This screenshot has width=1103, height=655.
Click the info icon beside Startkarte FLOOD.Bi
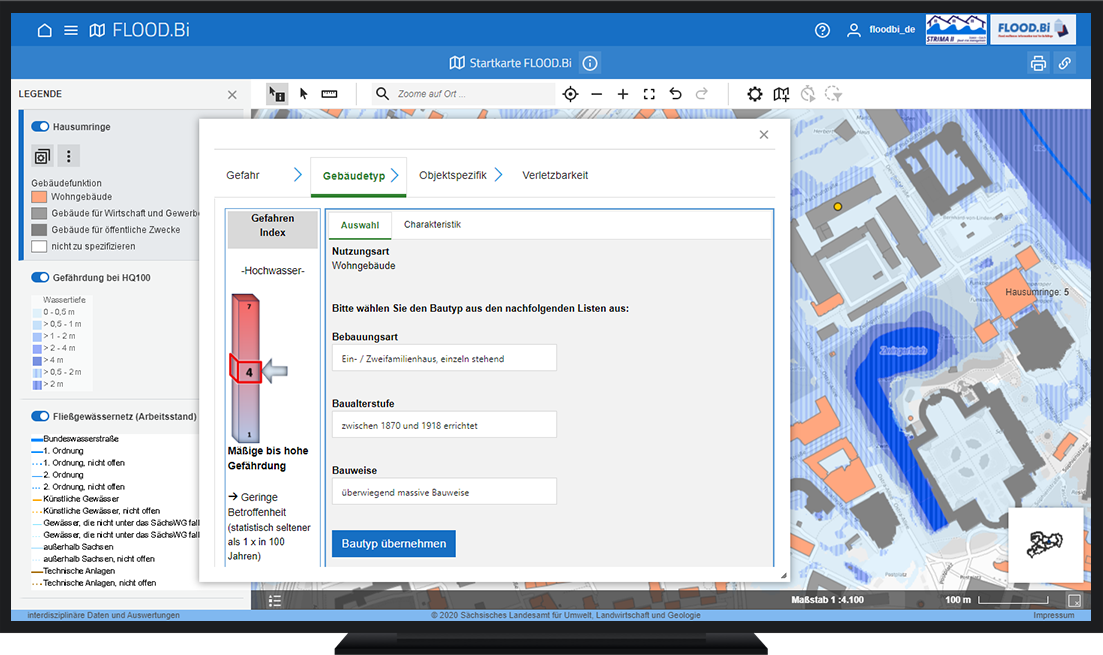click(590, 64)
